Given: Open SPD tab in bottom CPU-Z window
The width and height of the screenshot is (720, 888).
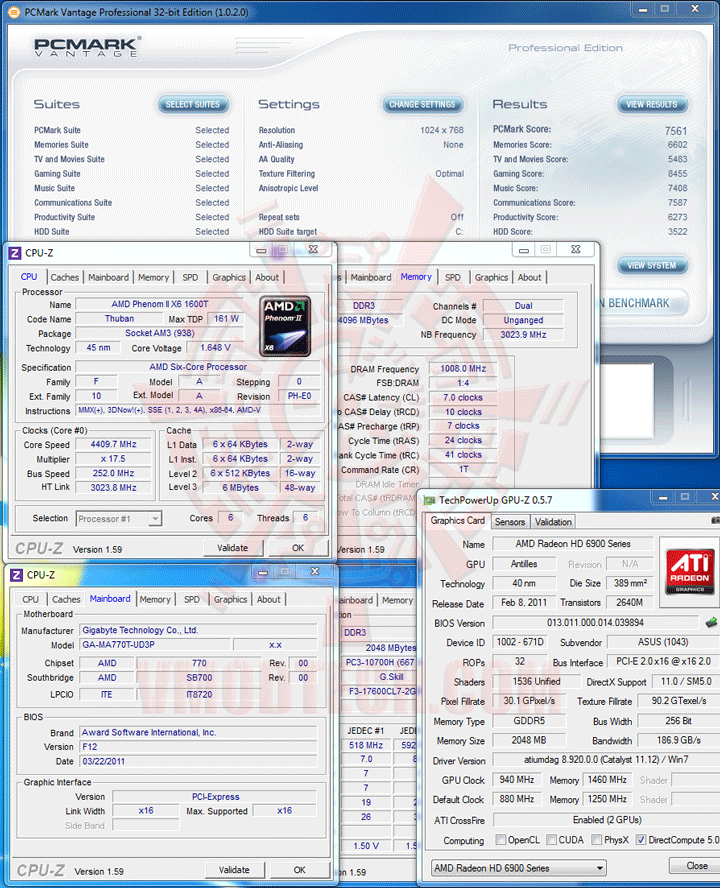Looking at the screenshot, I should [192, 599].
